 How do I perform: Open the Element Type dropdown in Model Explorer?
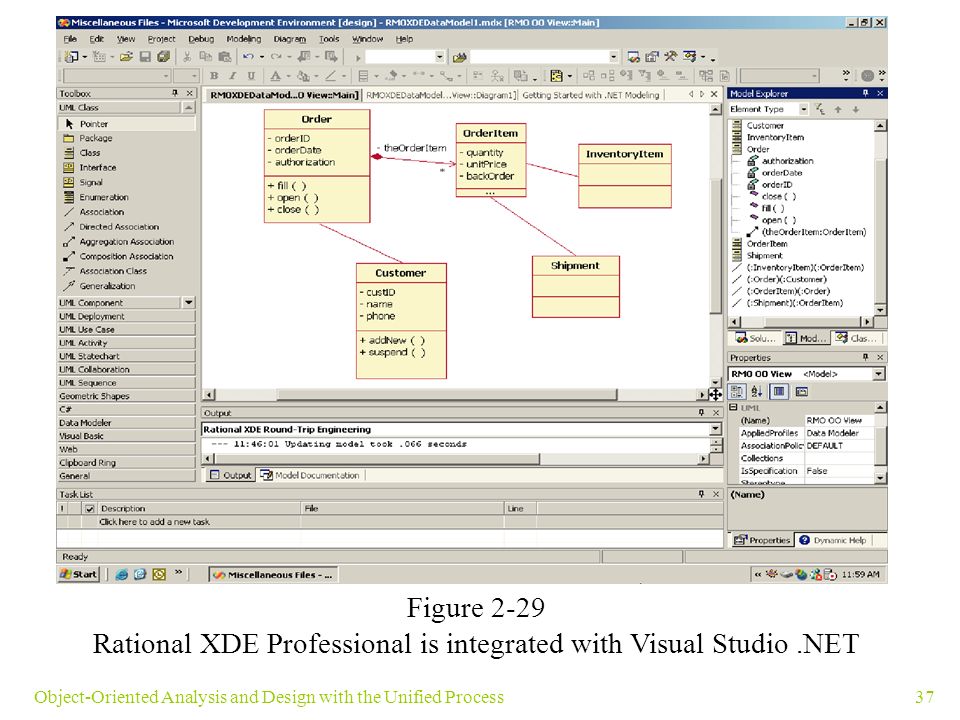coord(803,109)
